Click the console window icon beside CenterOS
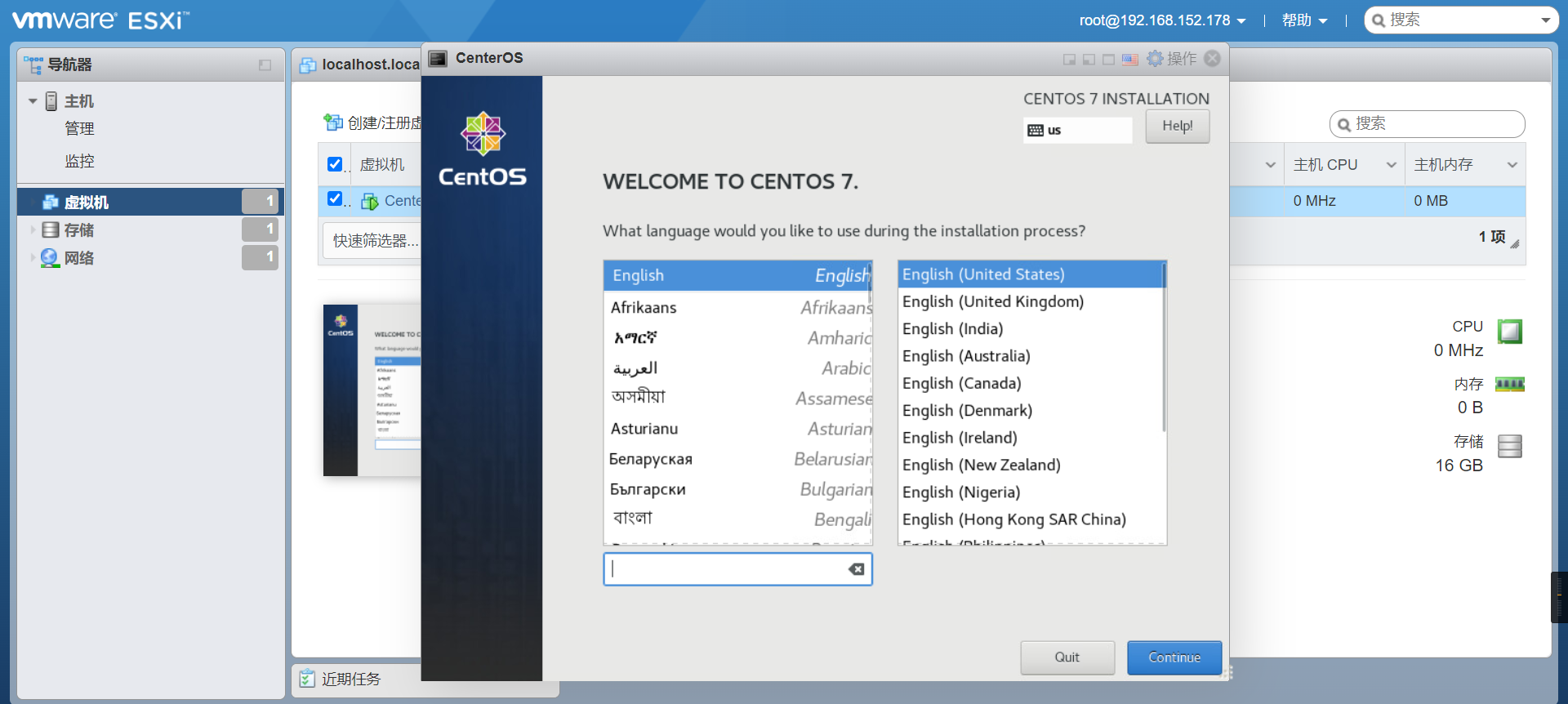This screenshot has width=1568, height=704. click(439, 58)
